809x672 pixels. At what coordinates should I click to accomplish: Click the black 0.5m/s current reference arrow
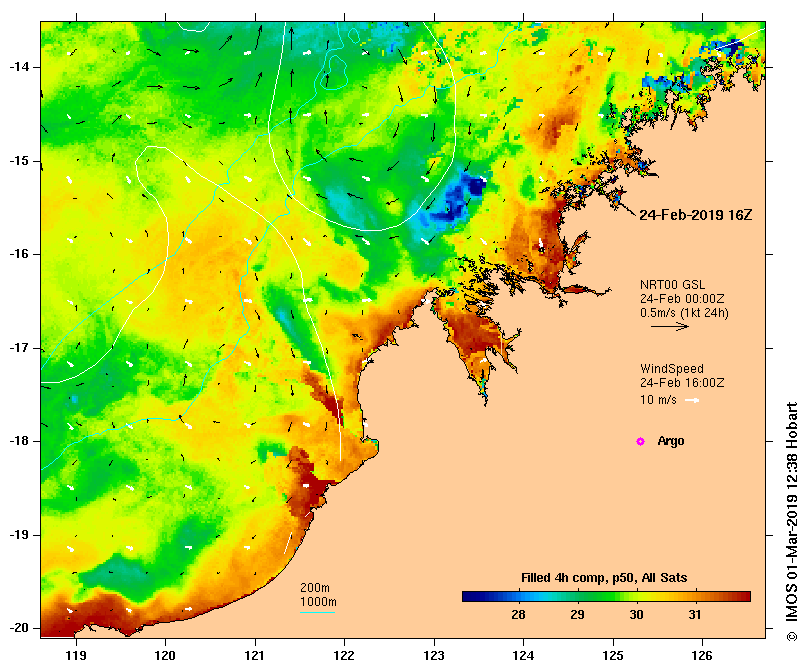coord(670,326)
